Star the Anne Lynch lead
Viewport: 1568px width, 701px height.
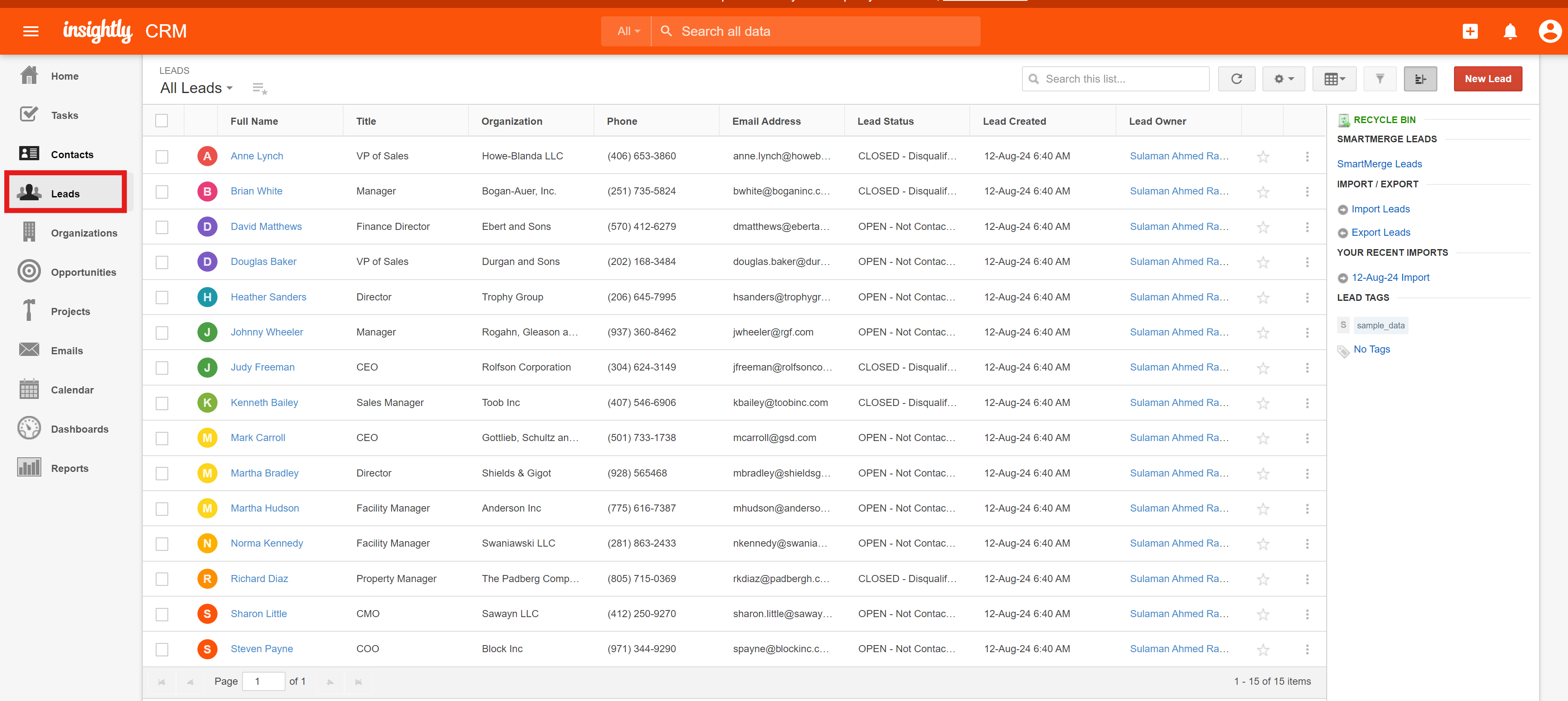click(x=1263, y=156)
